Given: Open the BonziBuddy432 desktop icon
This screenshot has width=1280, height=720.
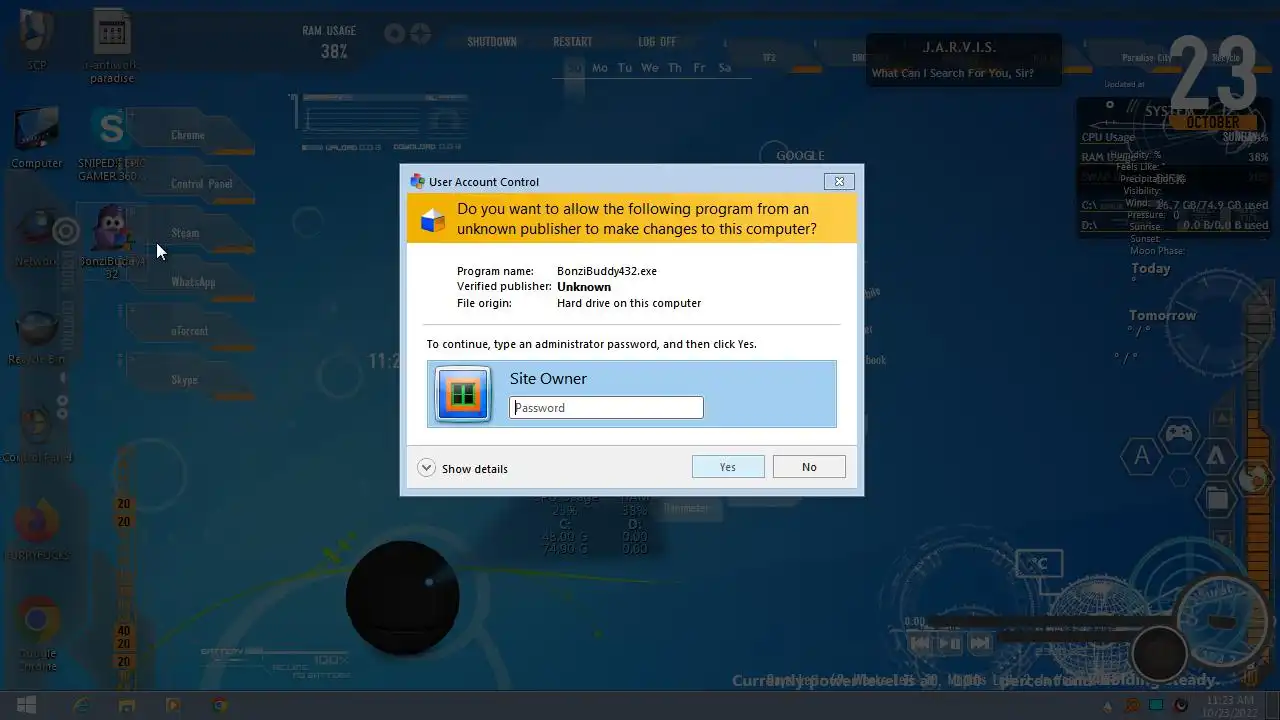Looking at the screenshot, I should [x=112, y=242].
